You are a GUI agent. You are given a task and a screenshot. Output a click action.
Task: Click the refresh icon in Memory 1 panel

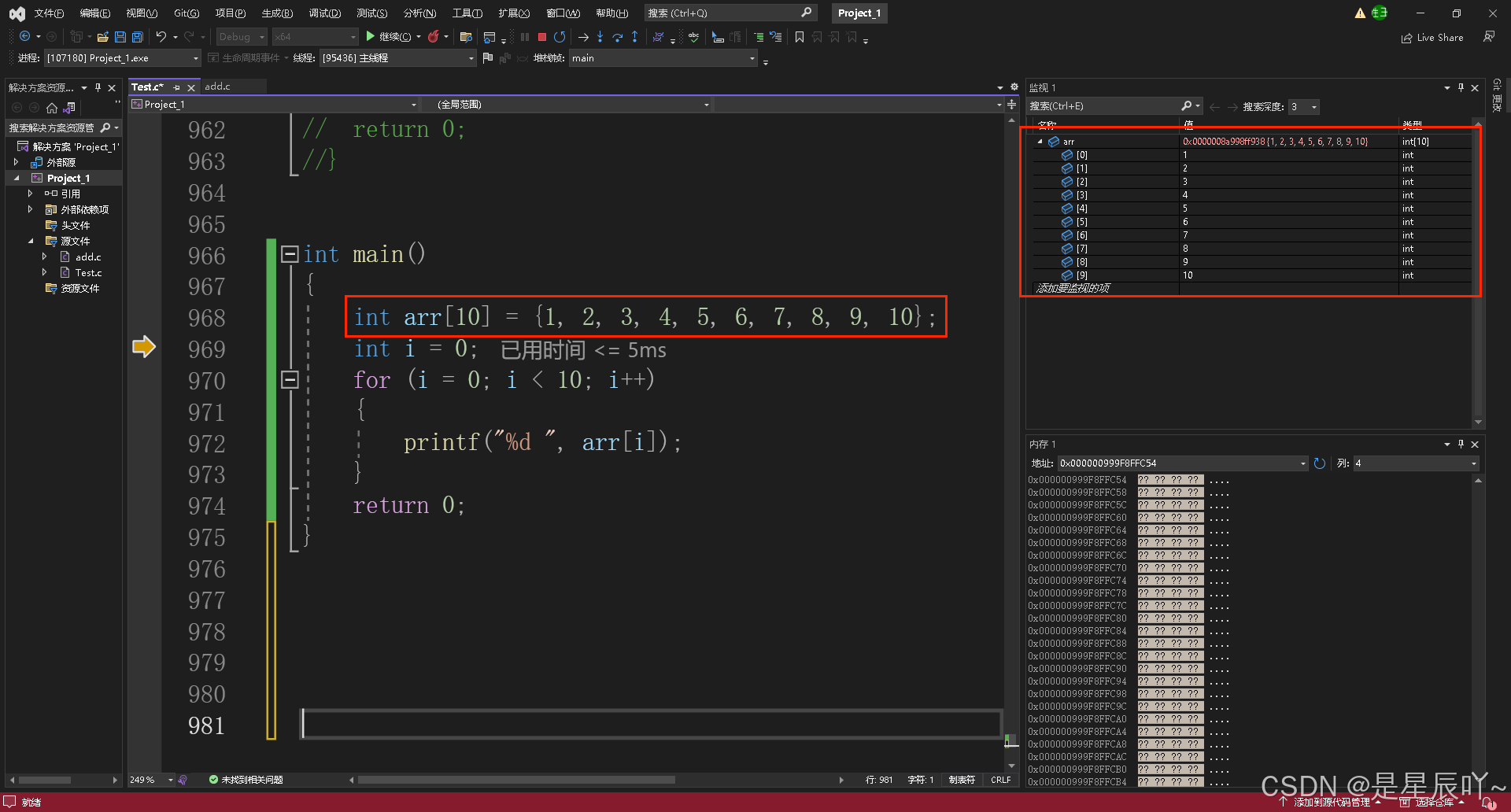[x=1320, y=463]
